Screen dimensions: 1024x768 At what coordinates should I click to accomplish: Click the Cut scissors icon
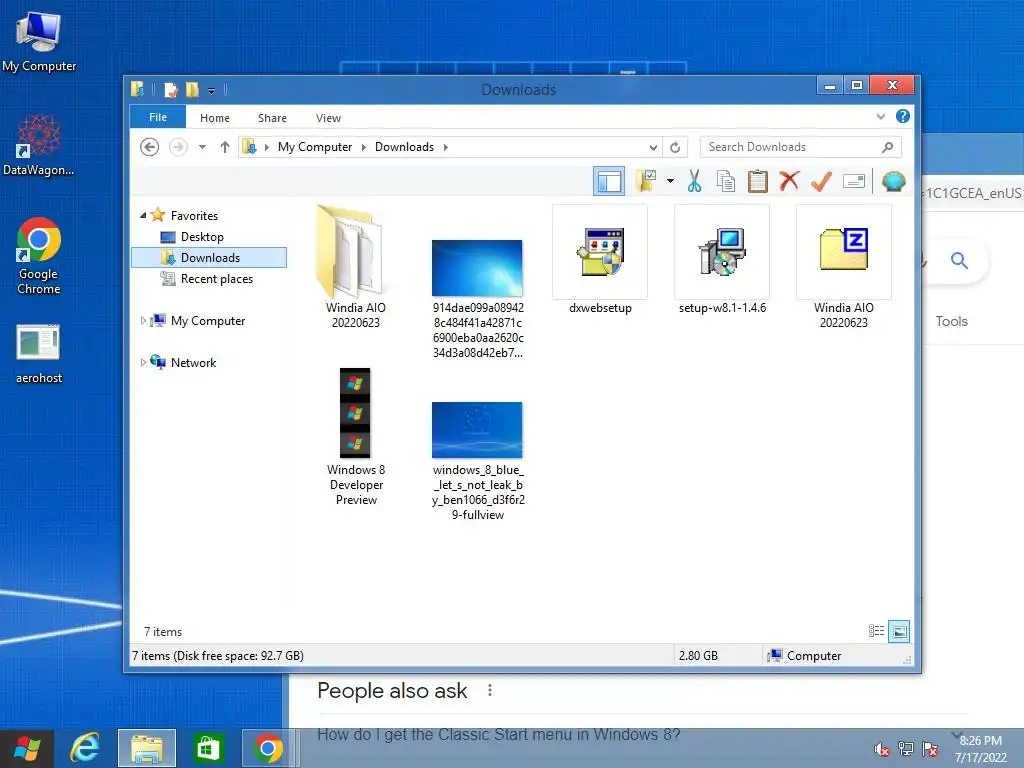tap(694, 181)
